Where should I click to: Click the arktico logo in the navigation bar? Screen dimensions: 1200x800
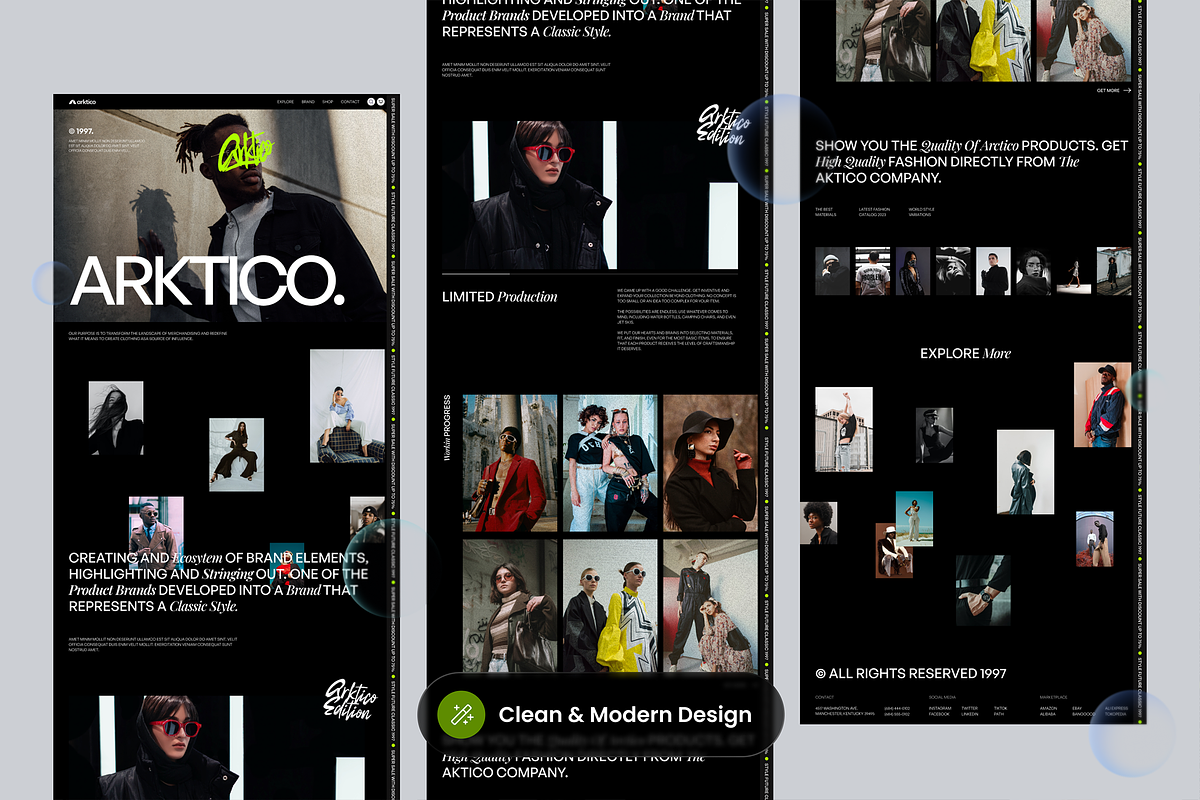pyautogui.click(x=82, y=102)
